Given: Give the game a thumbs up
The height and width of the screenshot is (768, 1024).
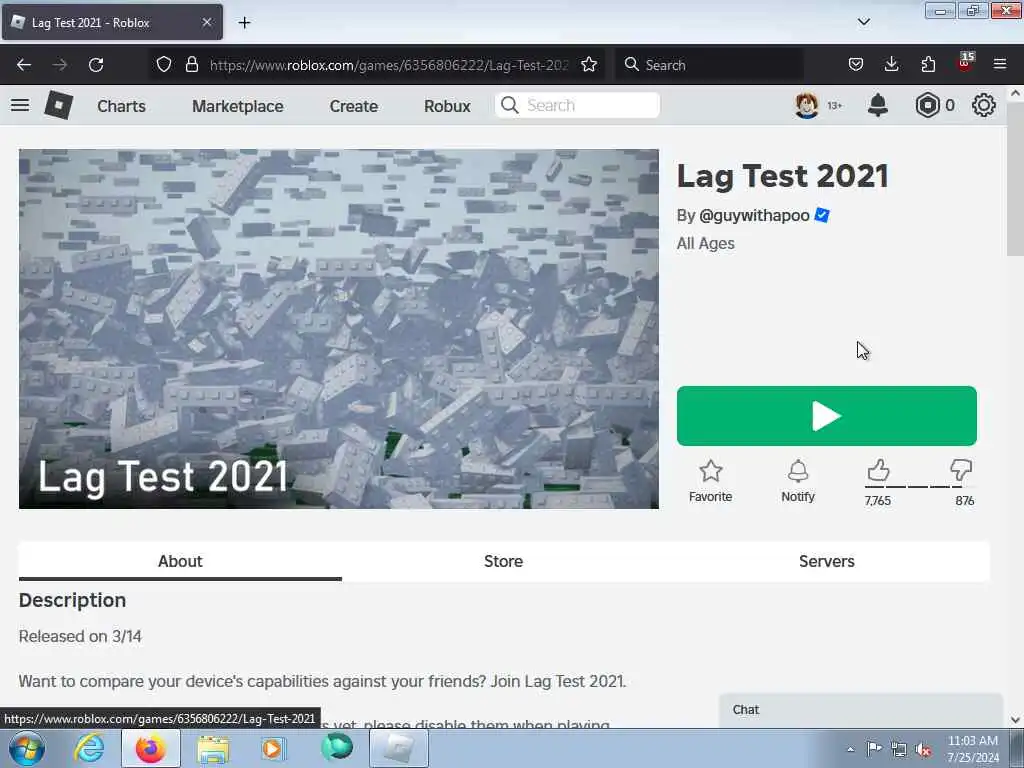Looking at the screenshot, I should (x=878, y=470).
